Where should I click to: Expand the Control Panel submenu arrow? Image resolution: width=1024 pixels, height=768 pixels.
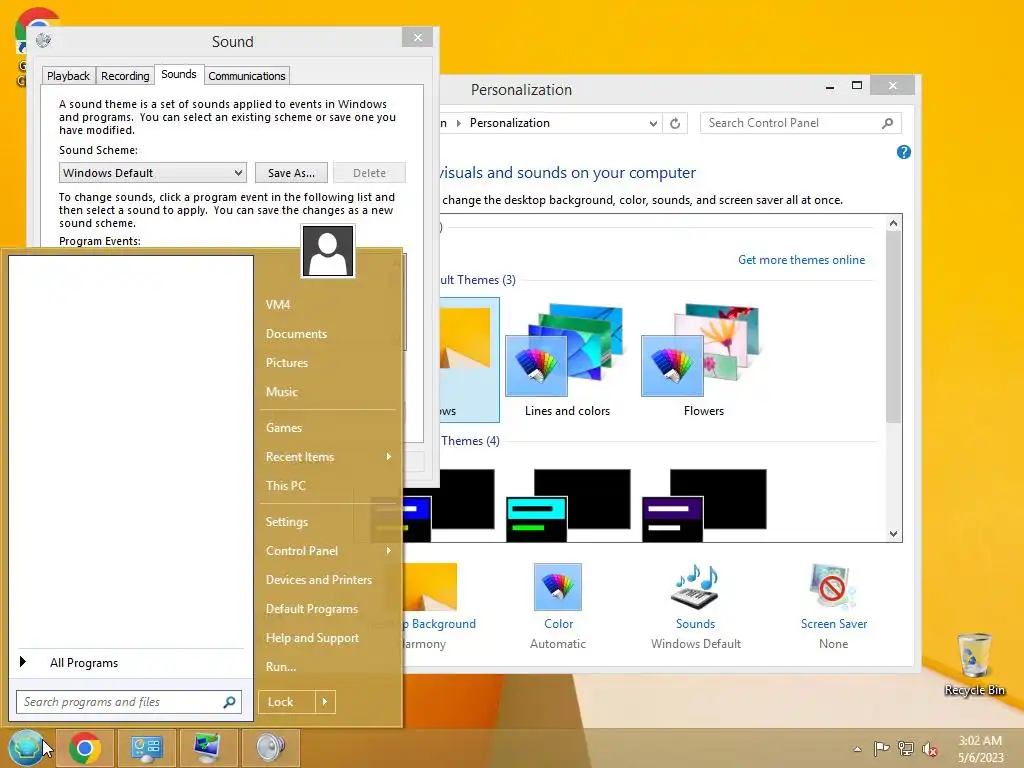[x=389, y=551]
